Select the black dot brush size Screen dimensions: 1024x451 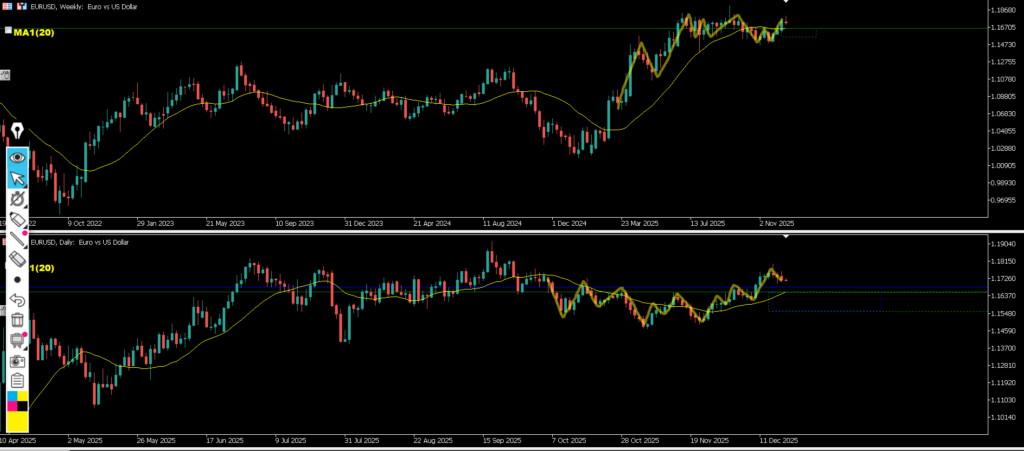pos(17,279)
